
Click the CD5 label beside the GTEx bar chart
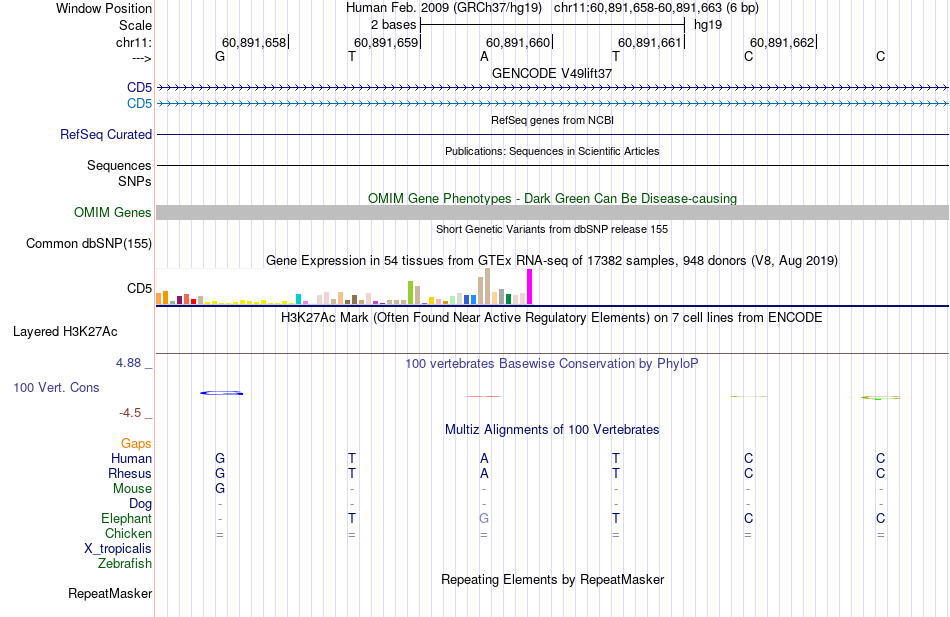point(139,288)
